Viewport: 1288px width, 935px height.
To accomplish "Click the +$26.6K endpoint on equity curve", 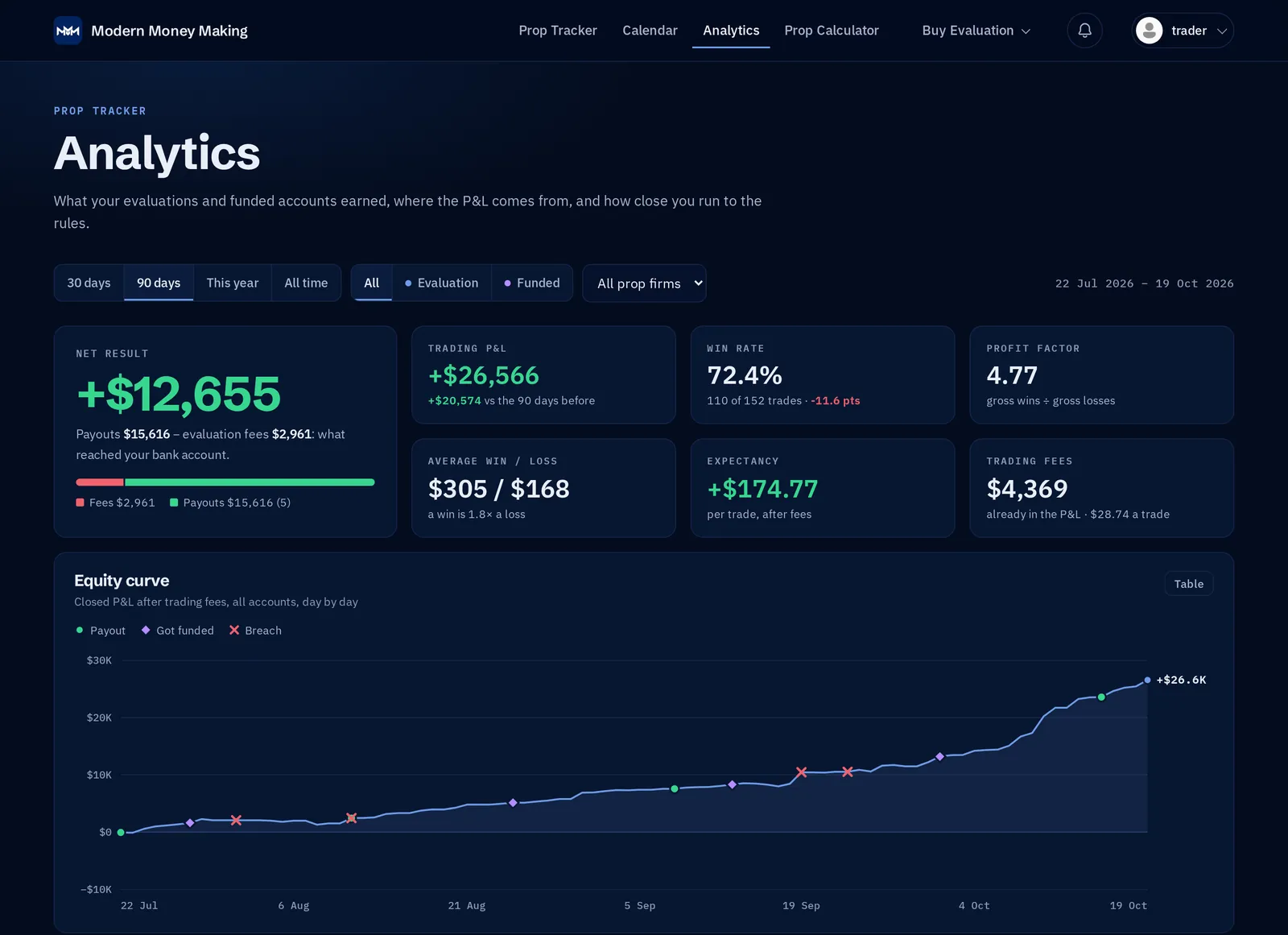I will point(1147,680).
